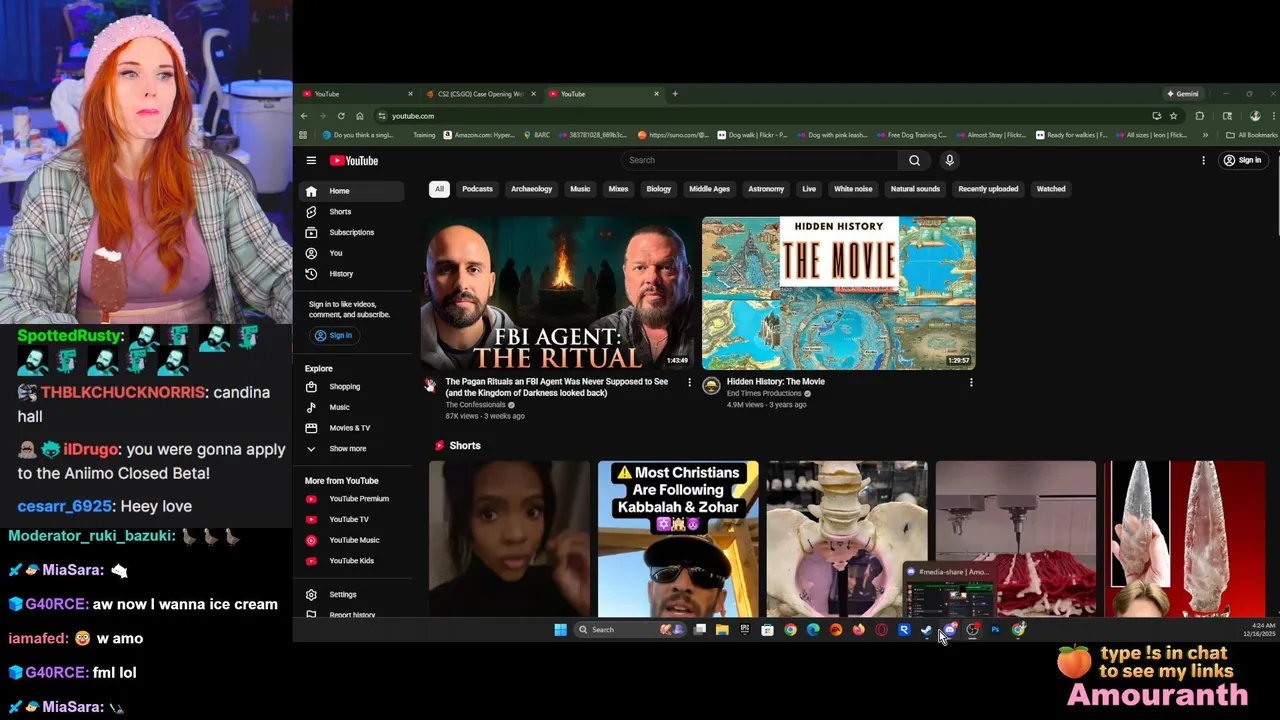
Task: Select the Astronomy filter chip
Action: coord(766,189)
